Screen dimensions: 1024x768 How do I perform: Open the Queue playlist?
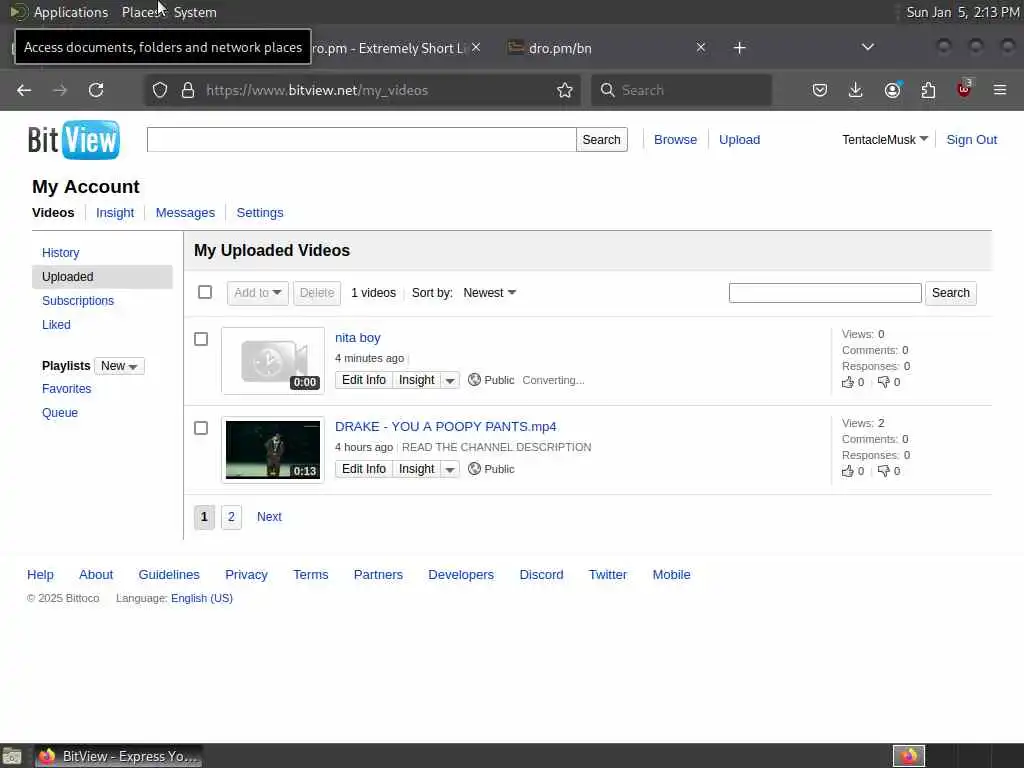[60, 413]
